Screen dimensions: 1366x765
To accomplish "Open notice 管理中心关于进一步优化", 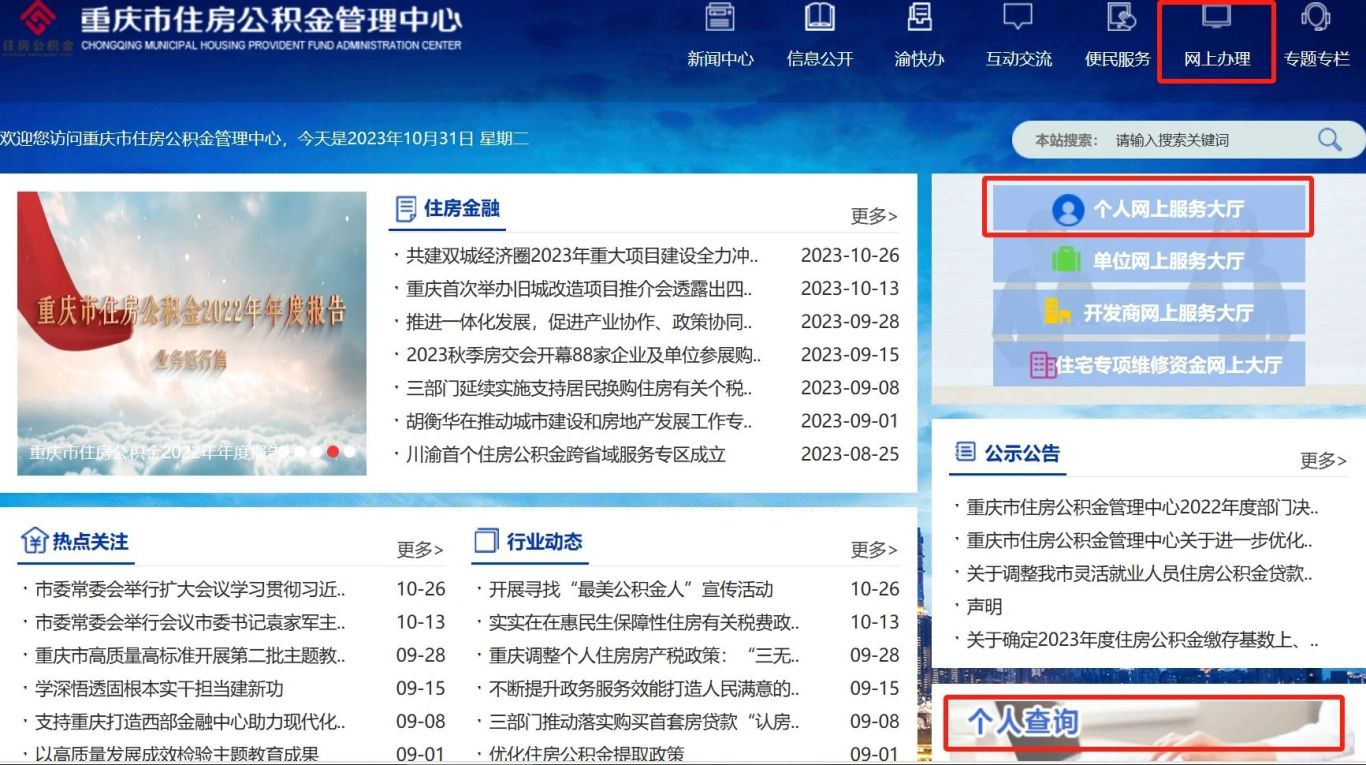I will tap(1139, 541).
